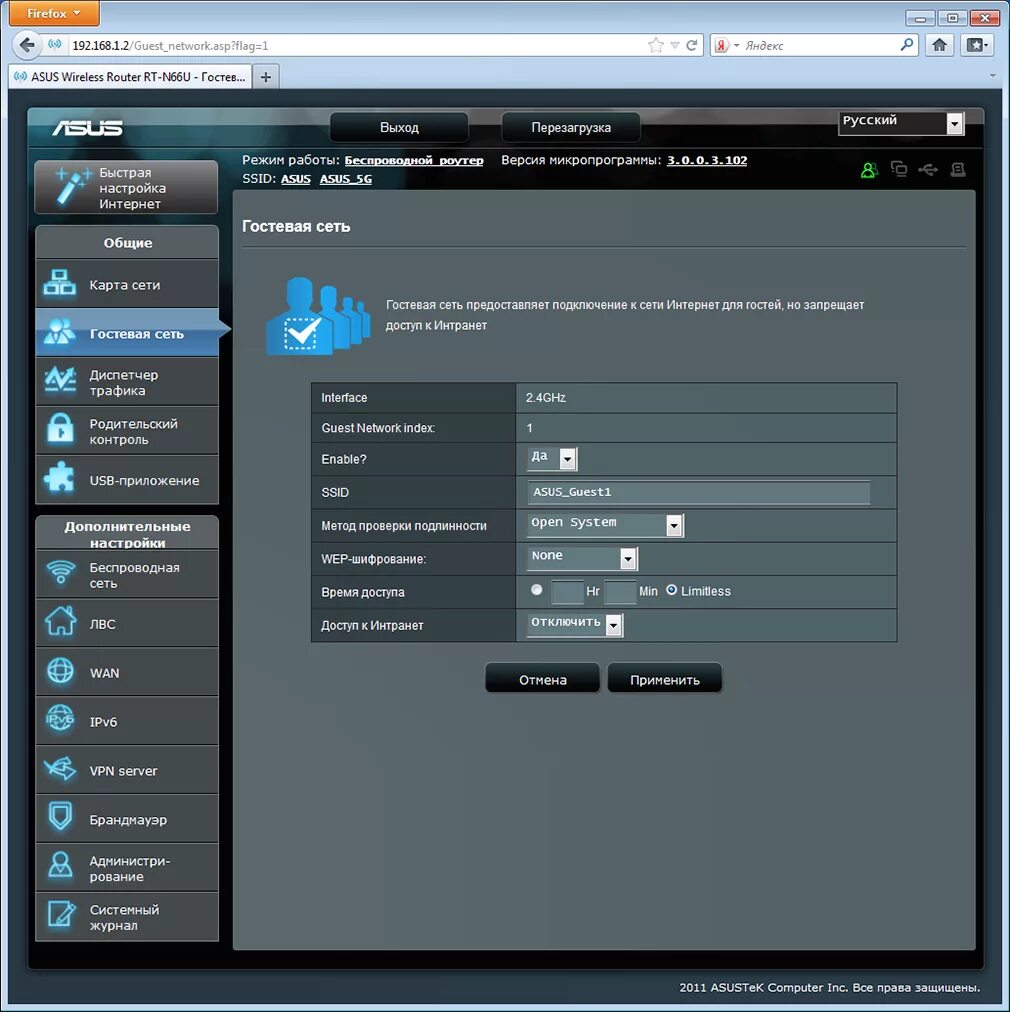Screen dimensions: 1010x1012
Task: Click the green guest network status icon
Action: [x=869, y=170]
